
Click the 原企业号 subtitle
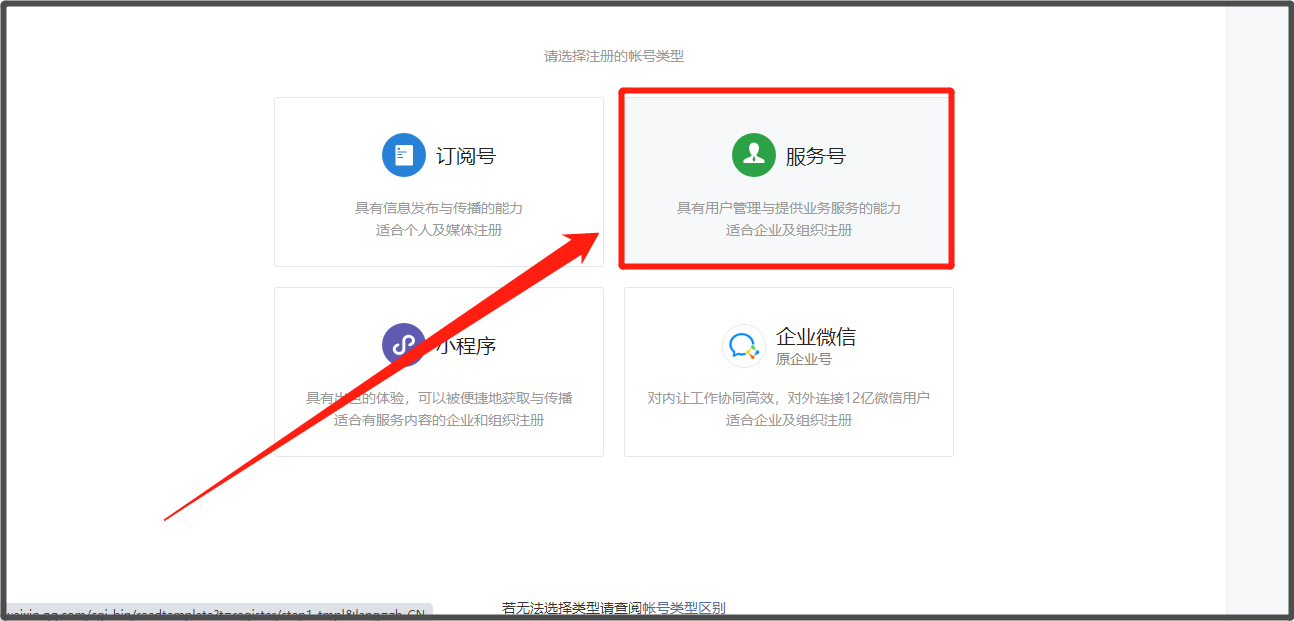(x=804, y=359)
